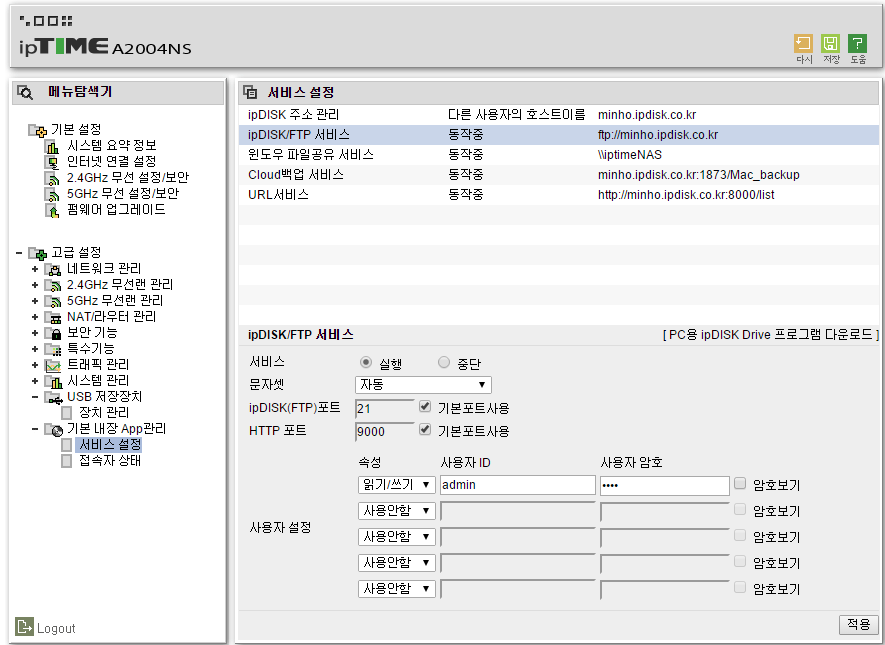The width and height of the screenshot is (885, 645).
Task: Click the Logout icon
Action: tap(24, 626)
